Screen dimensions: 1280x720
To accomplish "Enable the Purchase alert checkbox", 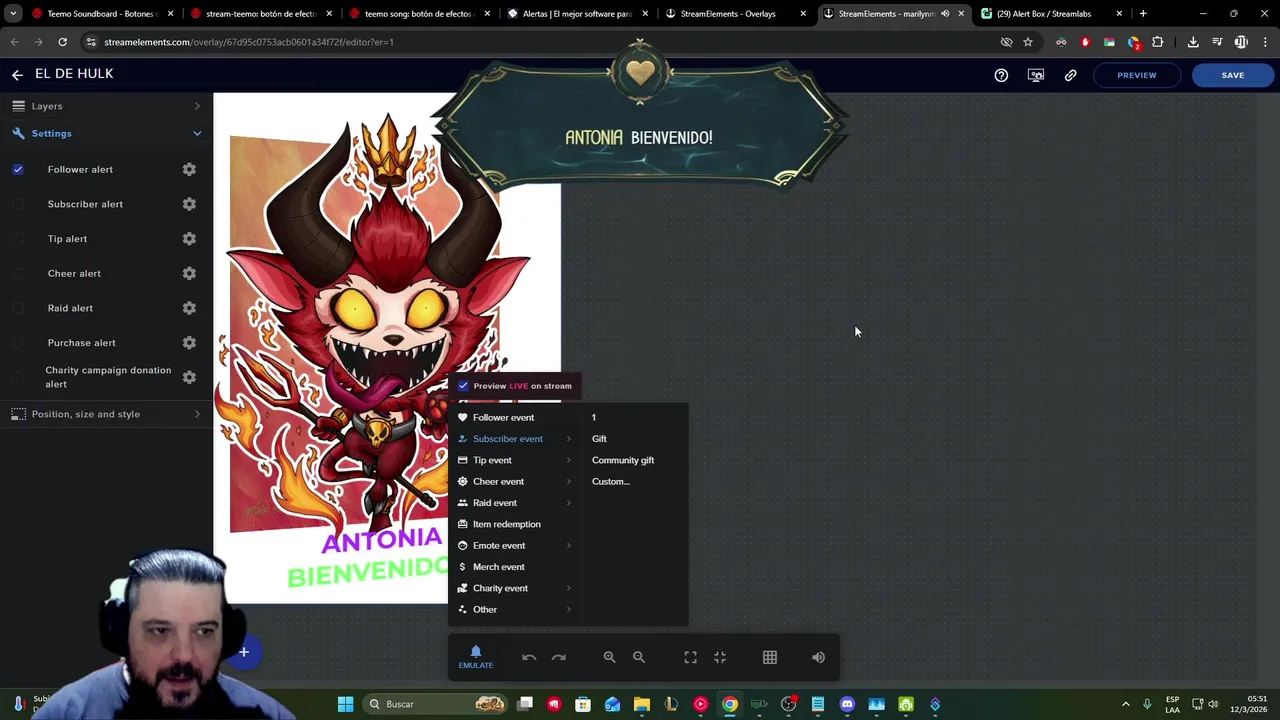I will 18,343.
